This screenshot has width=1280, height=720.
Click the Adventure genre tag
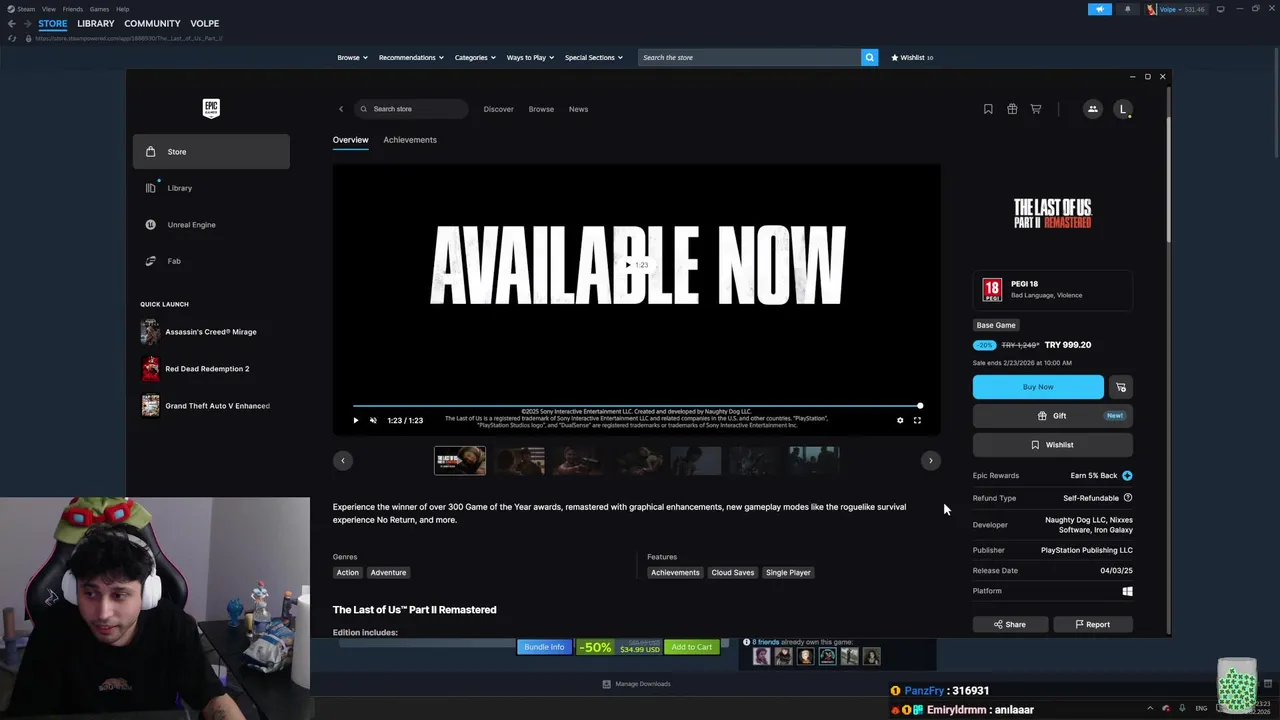coord(388,573)
